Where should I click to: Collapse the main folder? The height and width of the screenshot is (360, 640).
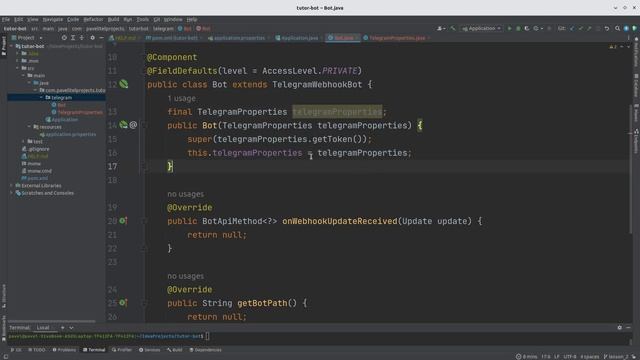pos(24,76)
